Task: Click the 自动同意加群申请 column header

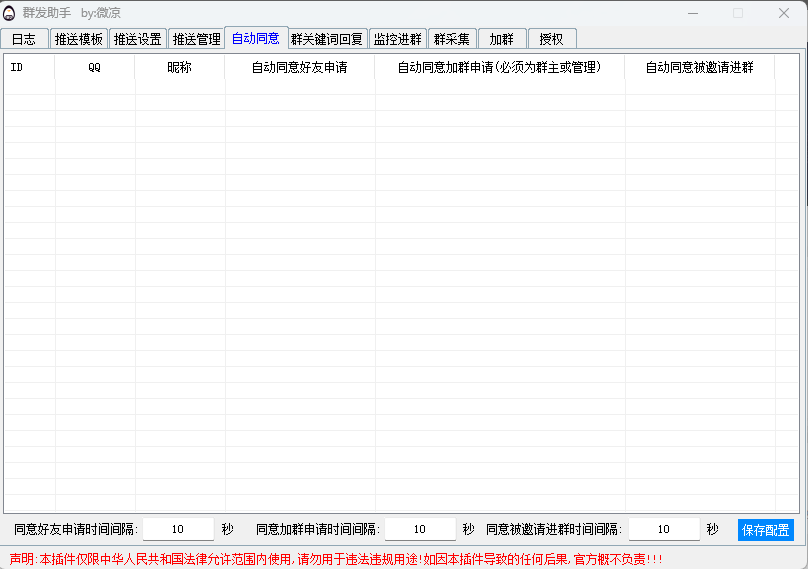Action: coord(499,68)
